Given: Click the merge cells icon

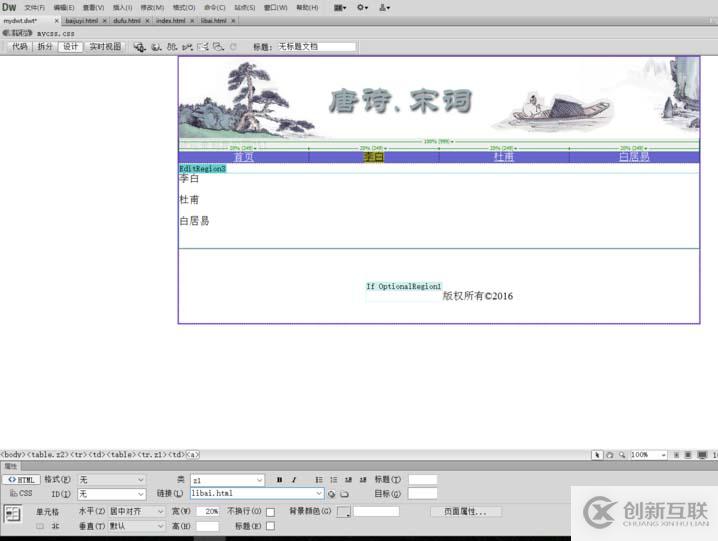Looking at the screenshot, I should (x=40, y=526).
